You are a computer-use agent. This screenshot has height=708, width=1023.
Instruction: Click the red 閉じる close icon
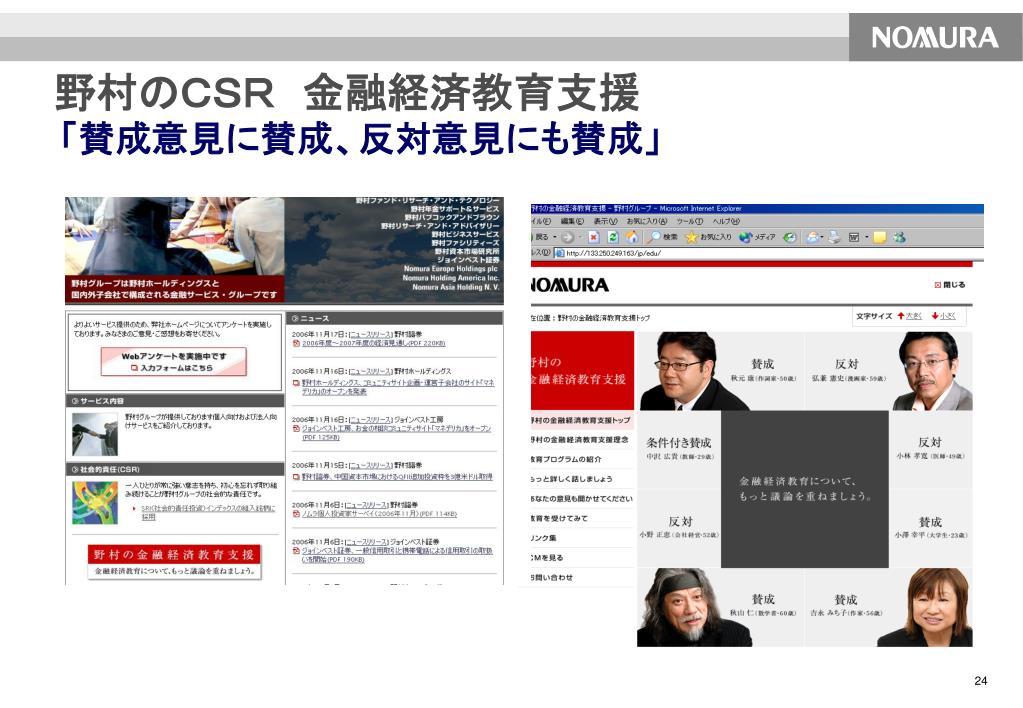click(x=938, y=285)
